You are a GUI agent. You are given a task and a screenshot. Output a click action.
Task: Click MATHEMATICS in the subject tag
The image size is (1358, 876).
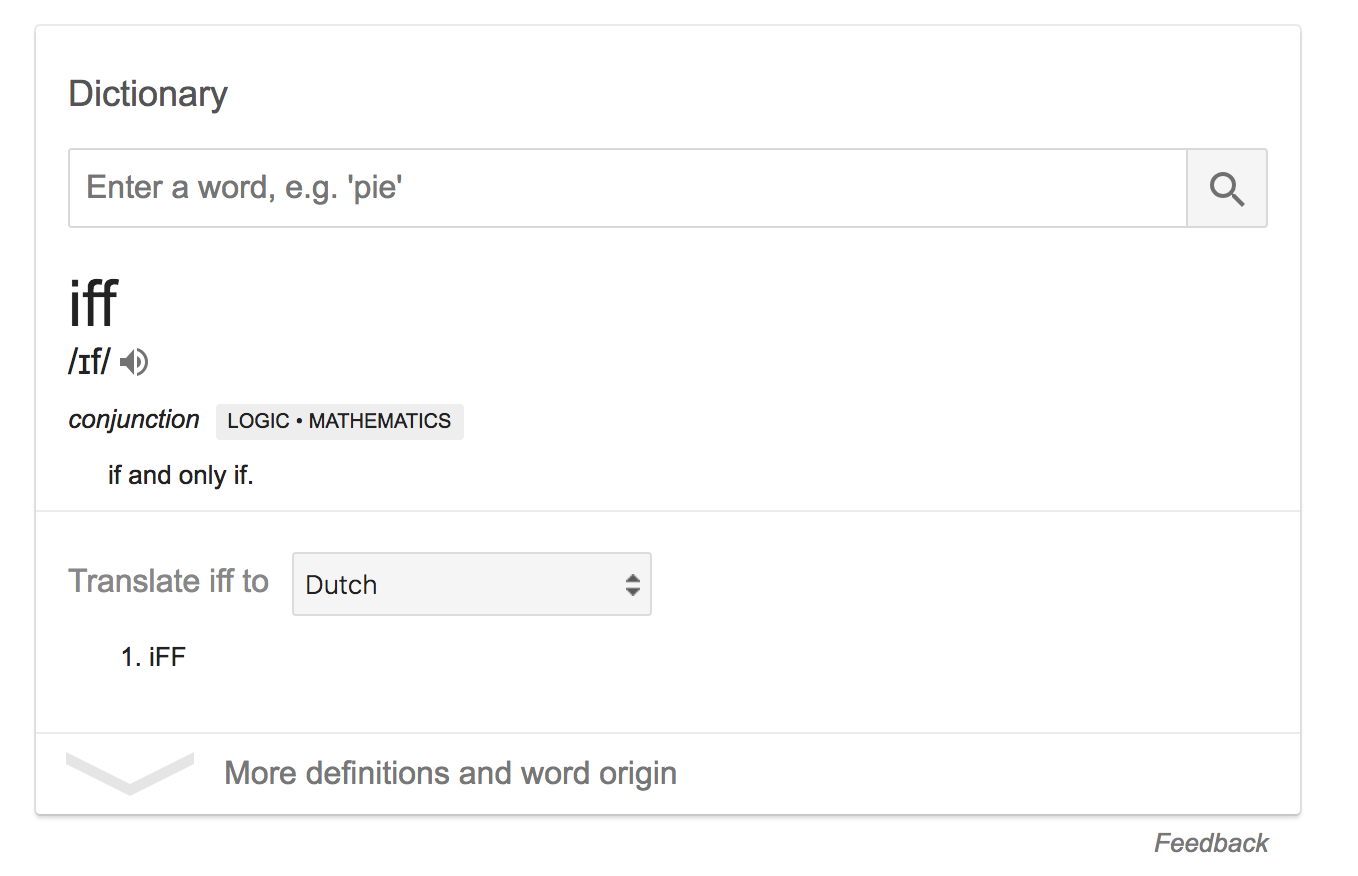click(380, 421)
